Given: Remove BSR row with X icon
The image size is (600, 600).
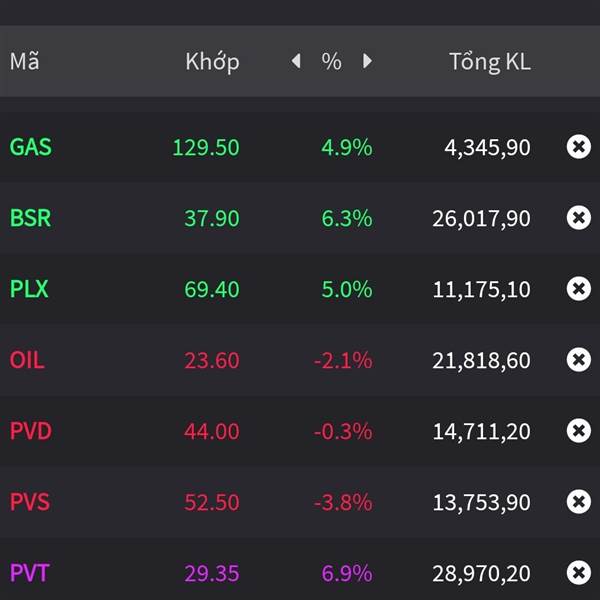Looking at the screenshot, I should 578,218.
